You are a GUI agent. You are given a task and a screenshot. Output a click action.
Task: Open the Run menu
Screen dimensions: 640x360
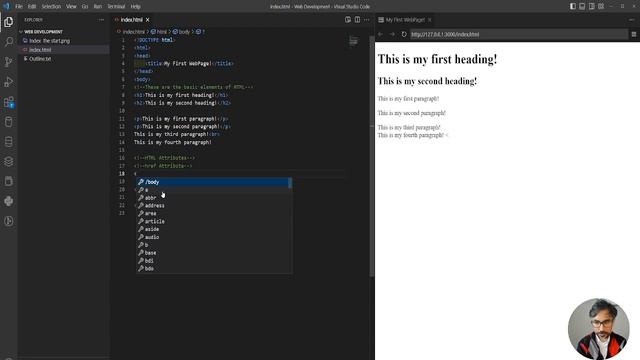[x=98, y=7]
